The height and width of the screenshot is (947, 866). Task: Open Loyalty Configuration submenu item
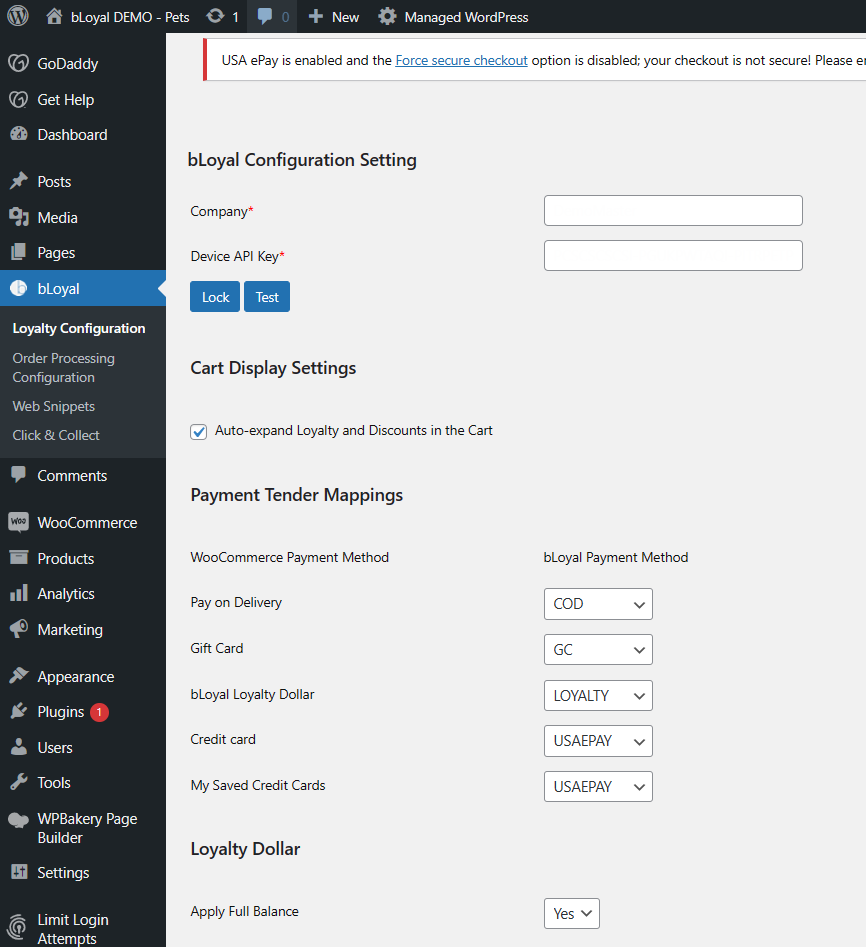(79, 328)
